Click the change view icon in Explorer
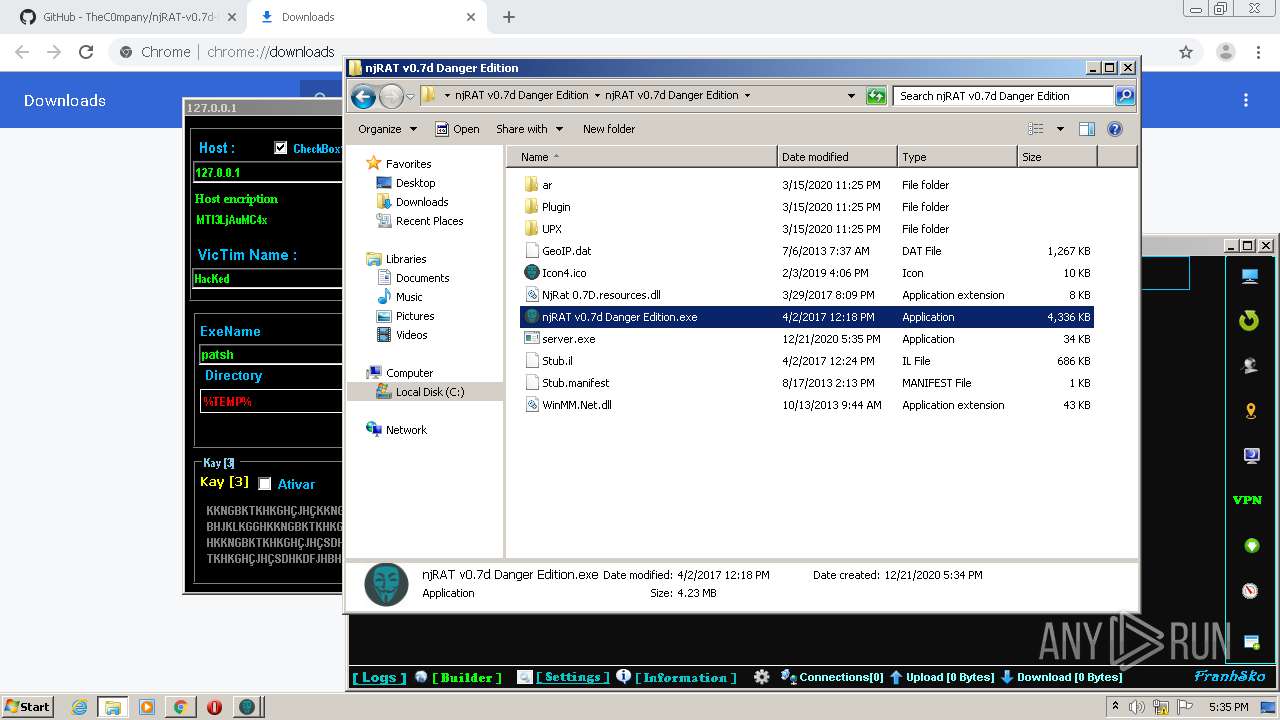 point(1036,129)
